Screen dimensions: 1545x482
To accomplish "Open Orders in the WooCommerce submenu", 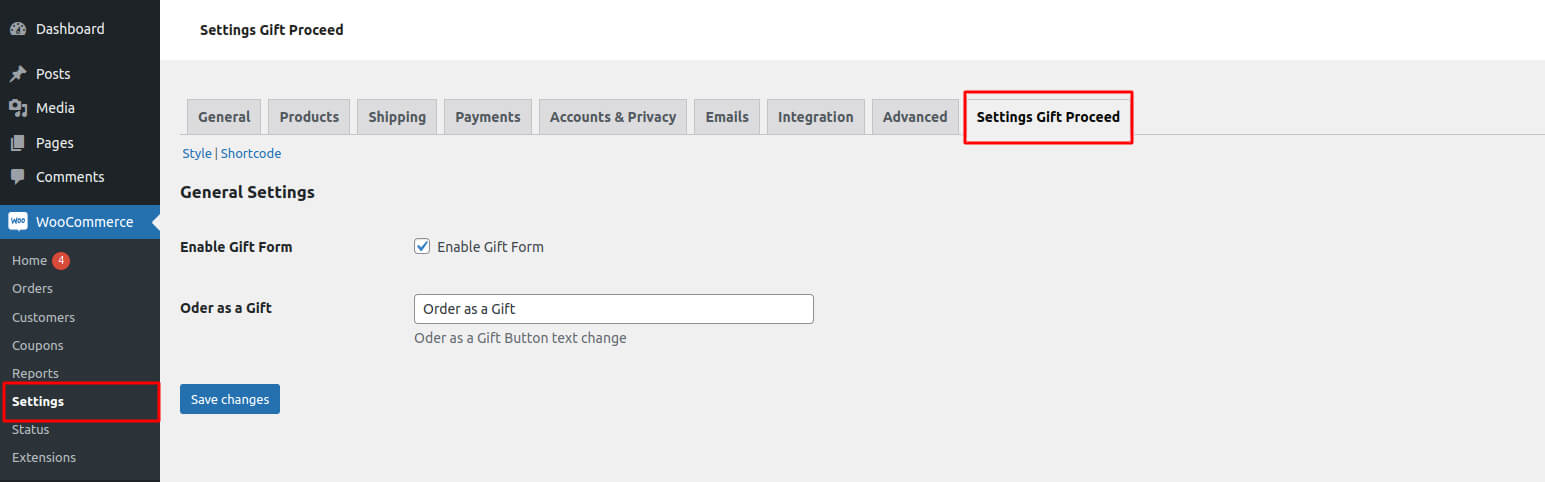I will (x=32, y=288).
